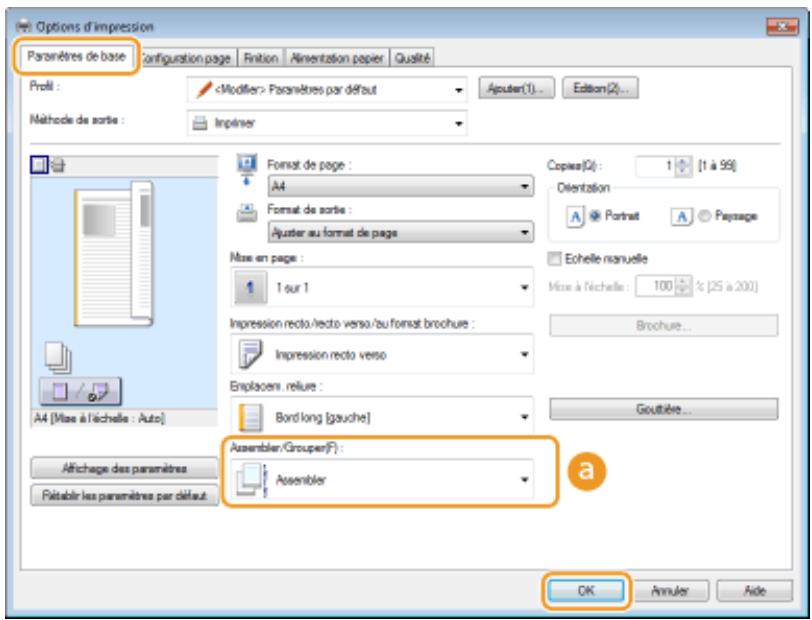The image size is (812, 620).
Task: Select Portrait orientation radio button
Action: pyautogui.click(x=595, y=215)
